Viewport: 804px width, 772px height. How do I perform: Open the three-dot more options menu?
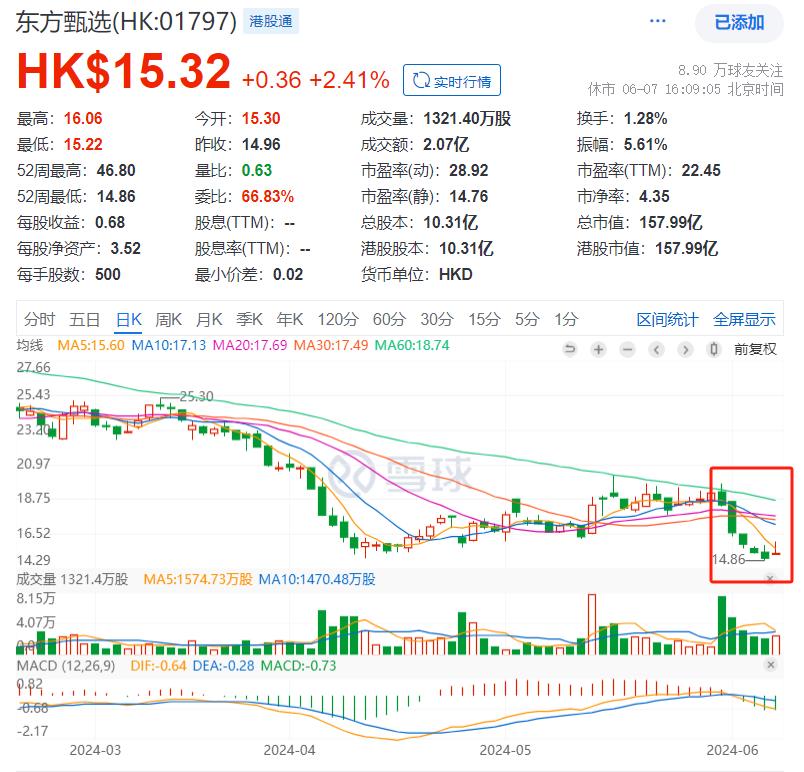point(657,21)
